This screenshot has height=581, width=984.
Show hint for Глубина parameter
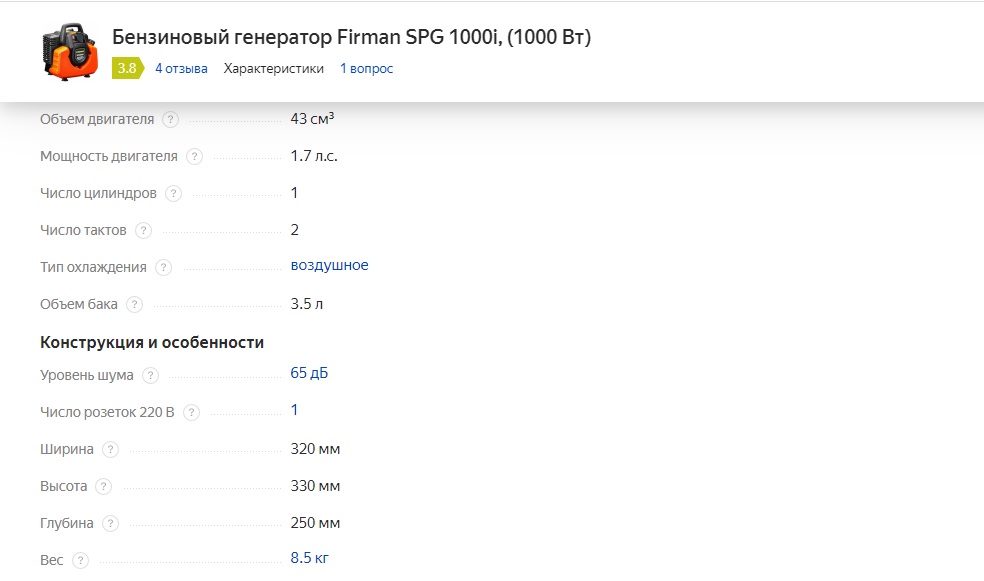(110, 523)
